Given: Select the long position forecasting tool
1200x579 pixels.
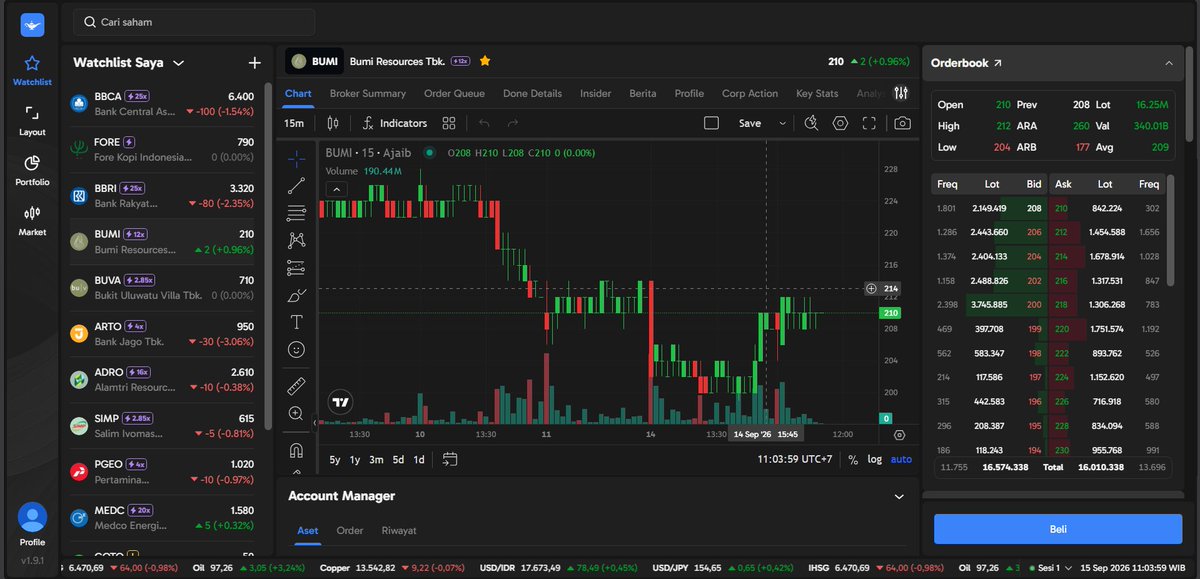Looking at the screenshot, I should point(297,267).
